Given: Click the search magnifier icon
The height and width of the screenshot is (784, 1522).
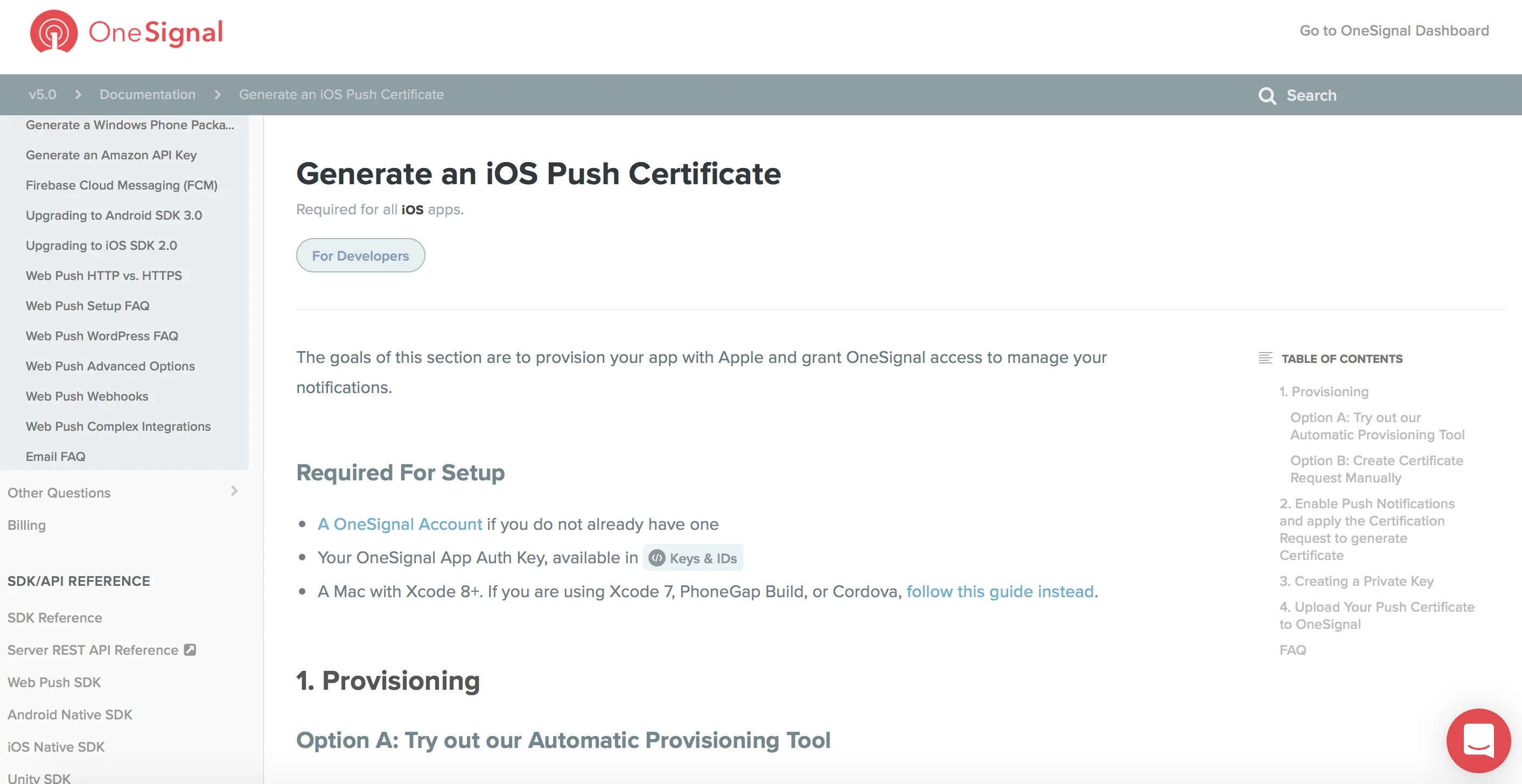Looking at the screenshot, I should click(x=1267, y=95).
